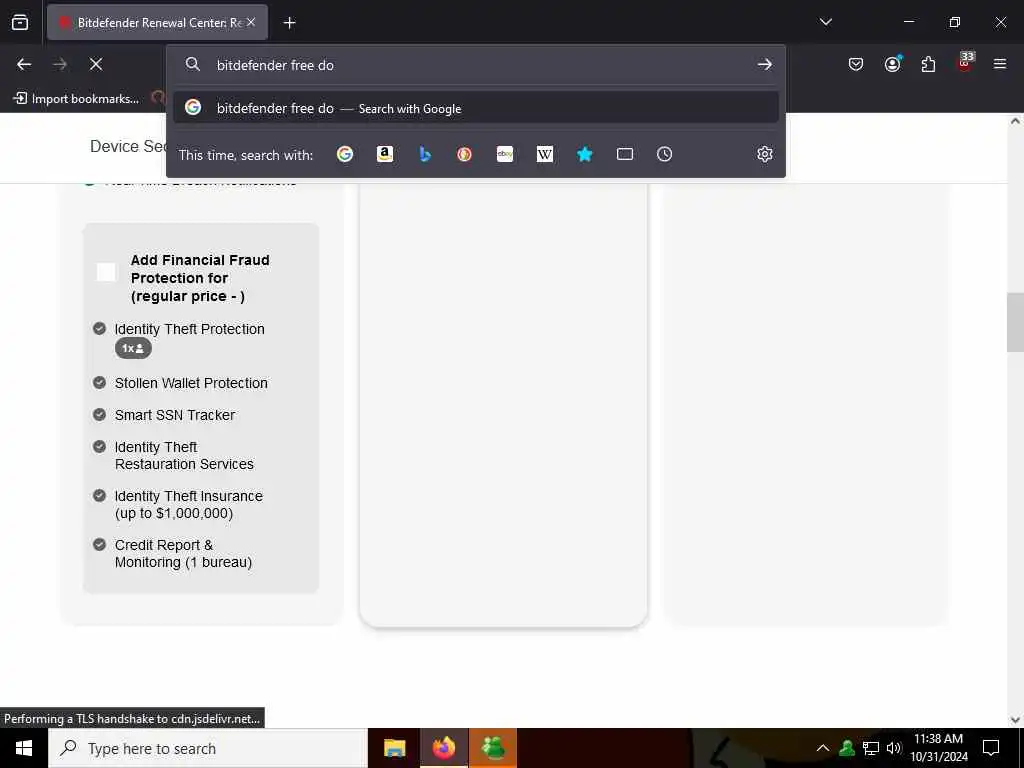The image size is (1024, 768).
Task: Click the green user tray icon
Action: pos(847,748)
